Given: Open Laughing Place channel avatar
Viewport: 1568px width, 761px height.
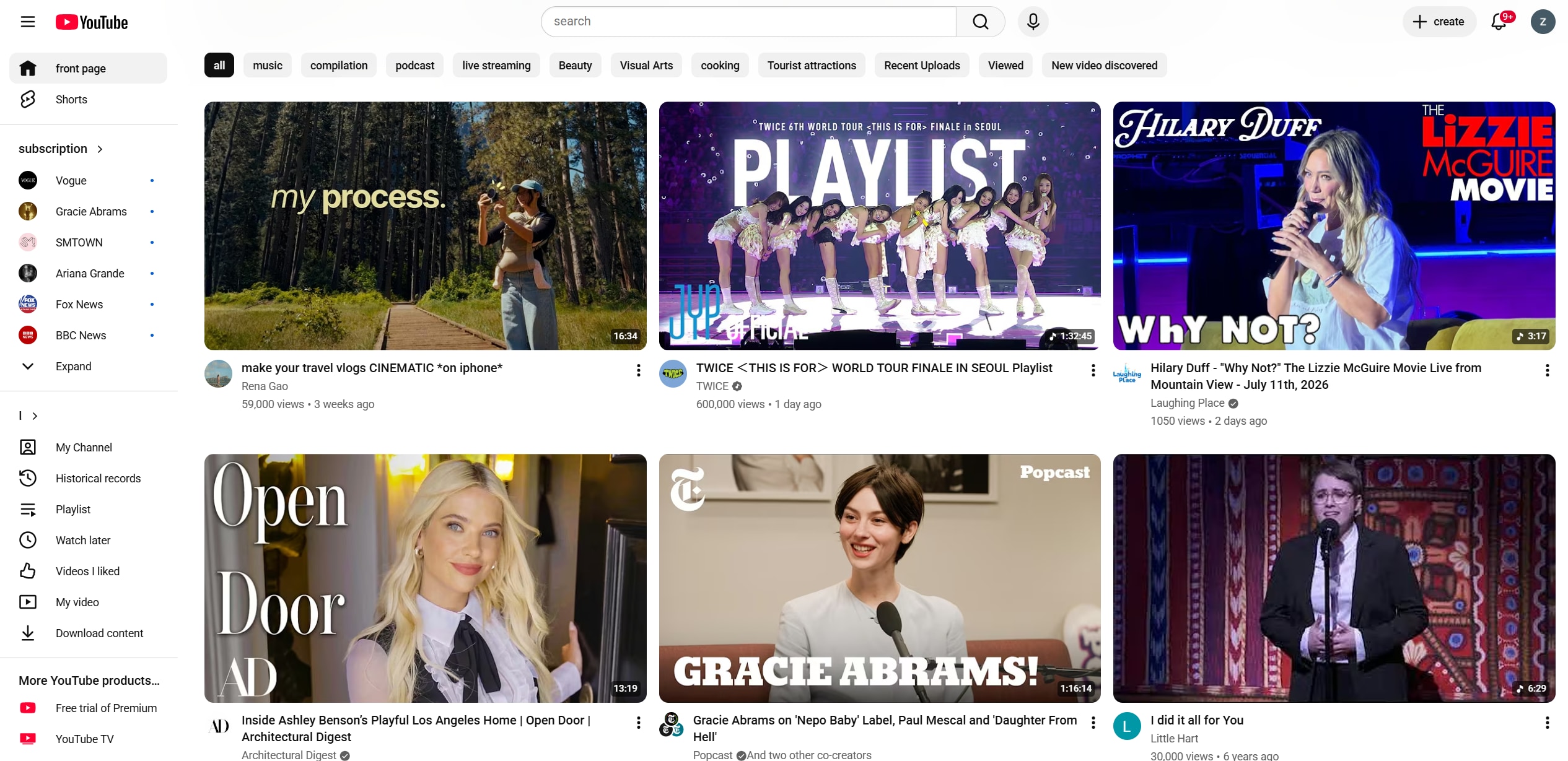Looking at the screenshot, I should tap(1127, 374).
